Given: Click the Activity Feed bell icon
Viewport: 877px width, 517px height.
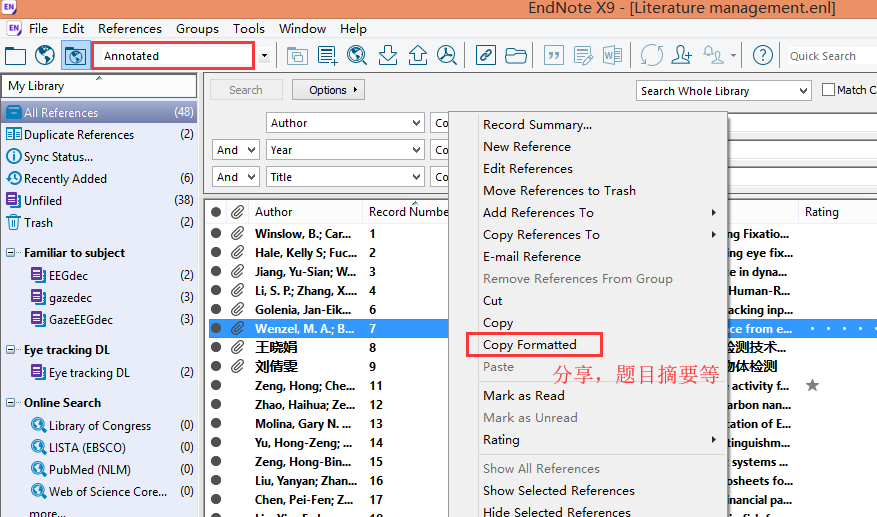Looking at the screenshot, I should click(x=713, y=55).
